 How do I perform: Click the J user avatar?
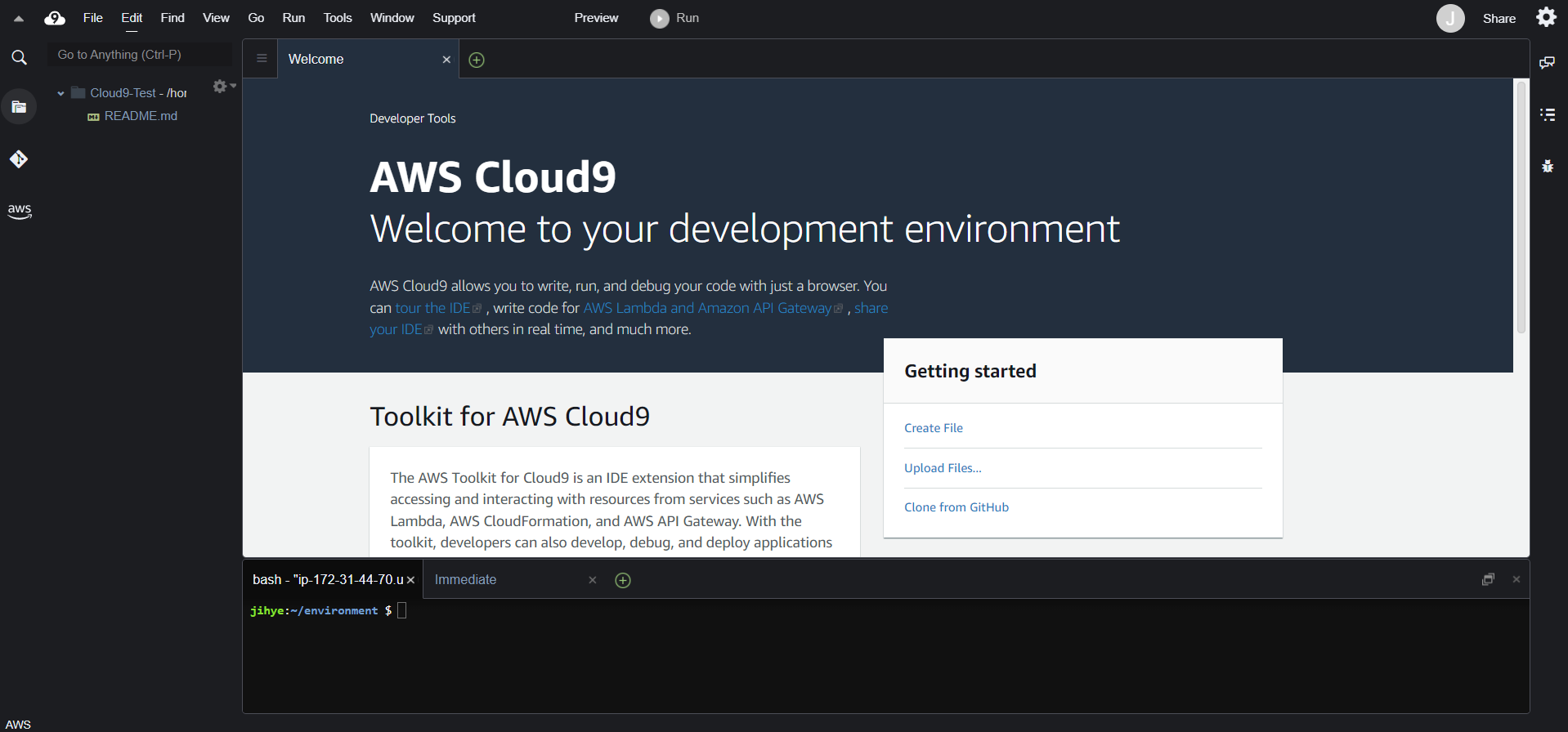click(1450, 18)
